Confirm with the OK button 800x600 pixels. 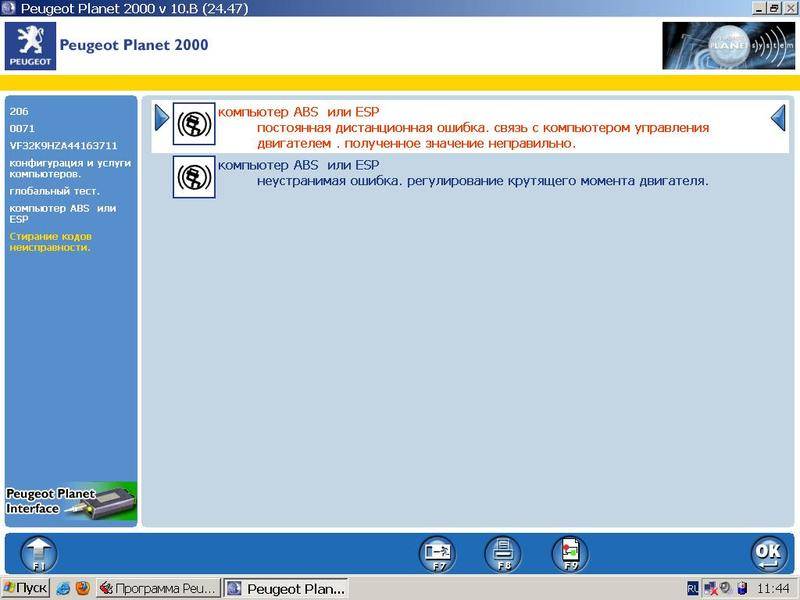[768, 553]
